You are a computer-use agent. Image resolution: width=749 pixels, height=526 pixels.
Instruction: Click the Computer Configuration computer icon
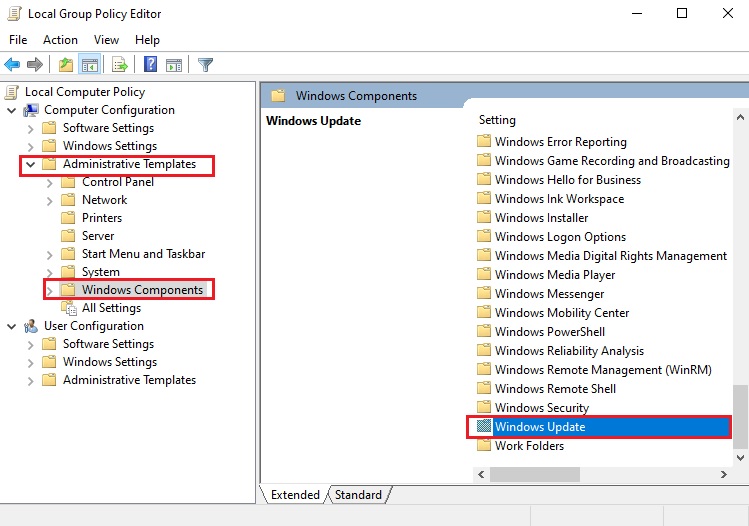tap(31, 110)
